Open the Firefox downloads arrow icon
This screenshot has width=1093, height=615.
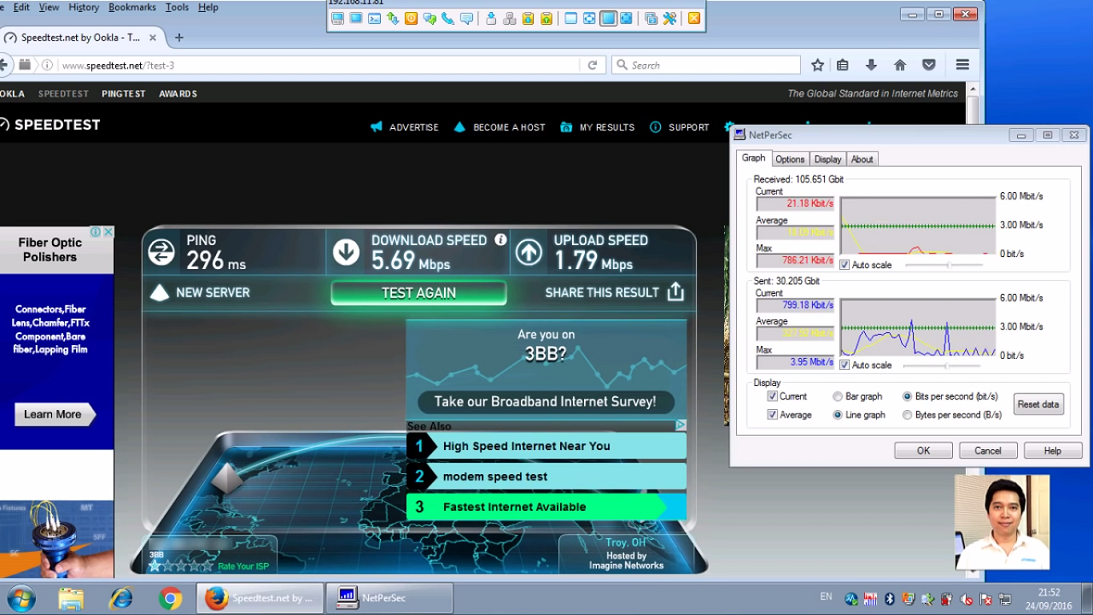[x=871, y=65]
